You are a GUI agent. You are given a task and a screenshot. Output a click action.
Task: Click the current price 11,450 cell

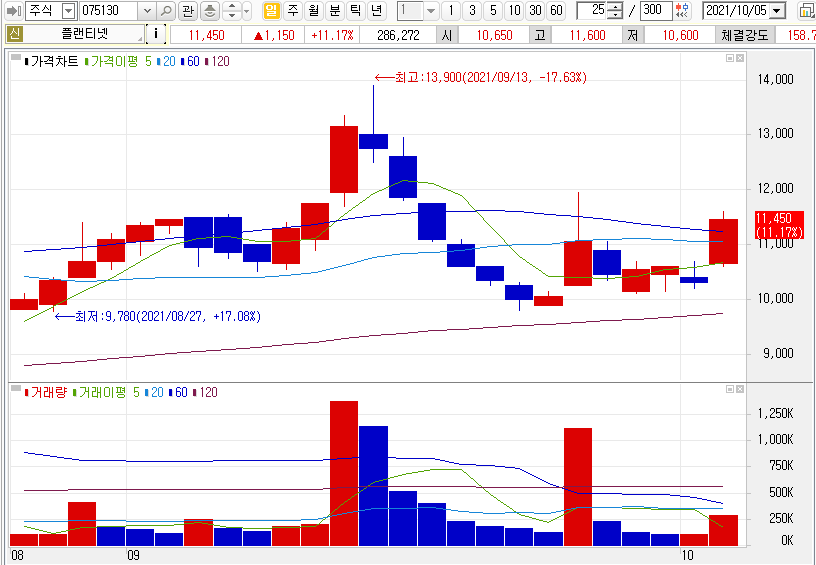[206, 35]
